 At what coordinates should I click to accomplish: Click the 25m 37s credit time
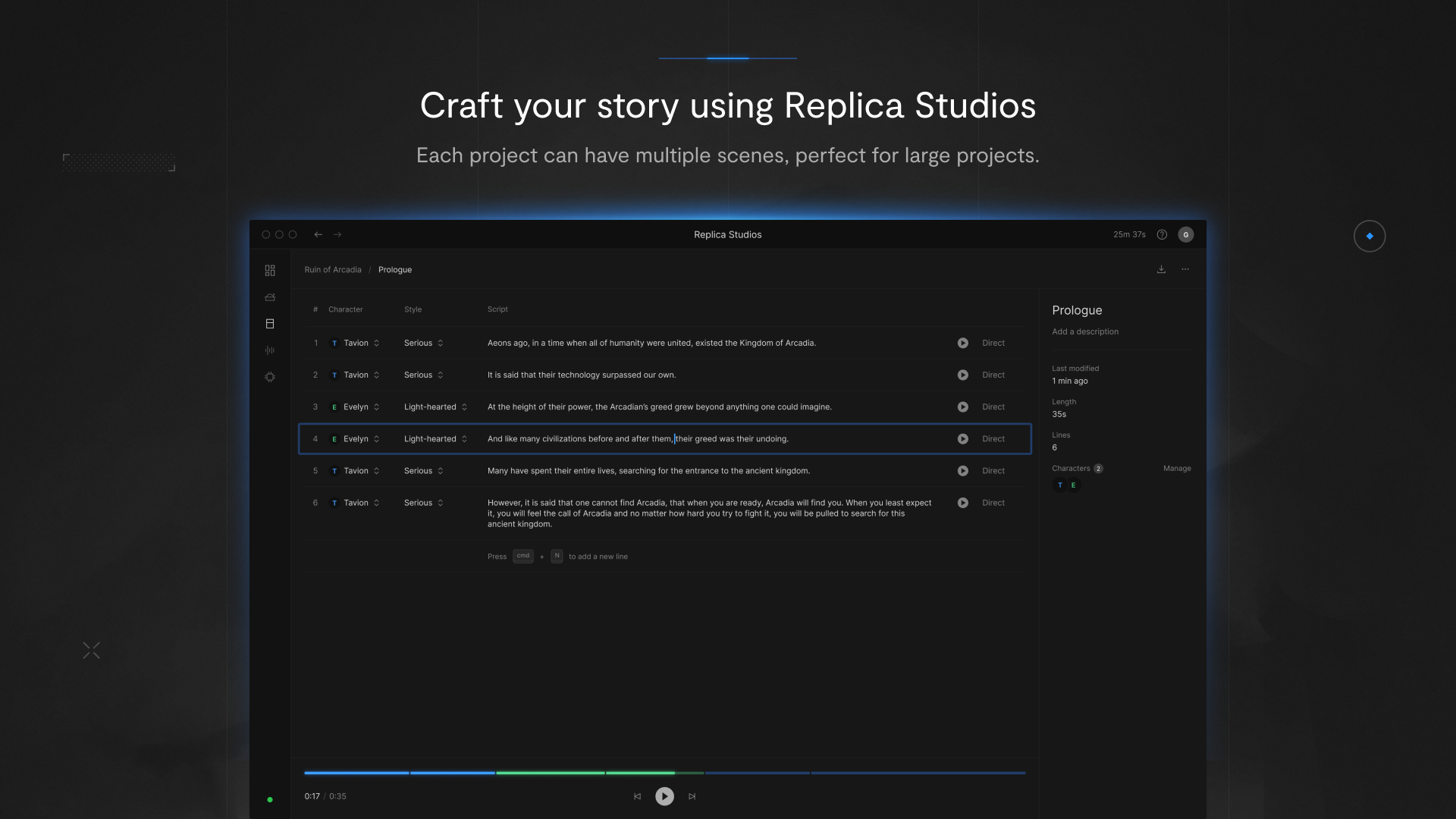pyautogui.click(x=1129, y=235)
